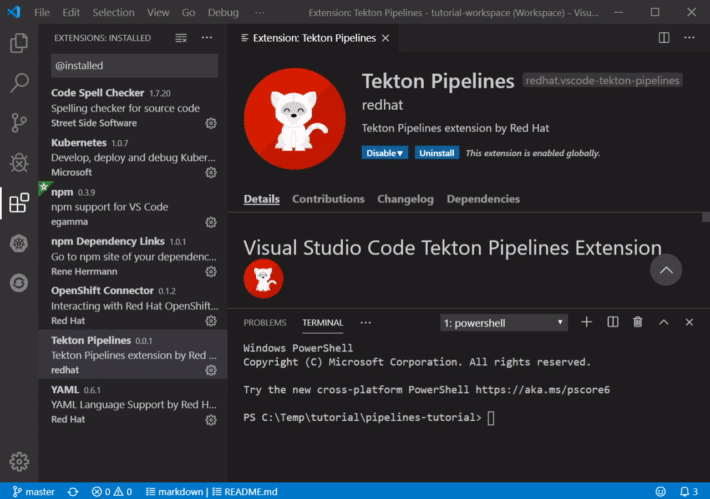This screenshot has width=710, height=499.
Task: Switch to the Changelog tab
Action: (x=405, y=199)
